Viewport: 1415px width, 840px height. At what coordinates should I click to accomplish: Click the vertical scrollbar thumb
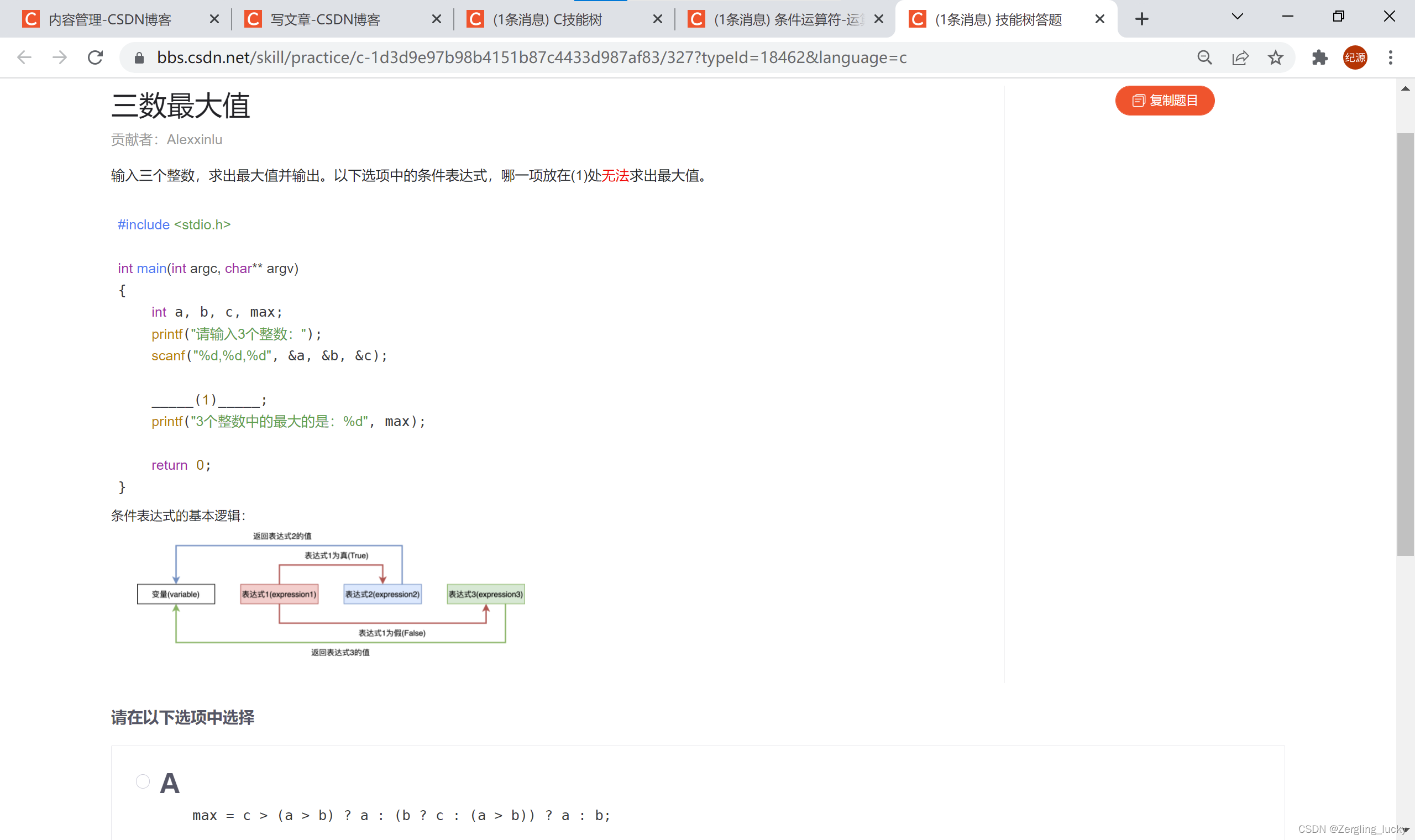click(x=1405, y=344)
